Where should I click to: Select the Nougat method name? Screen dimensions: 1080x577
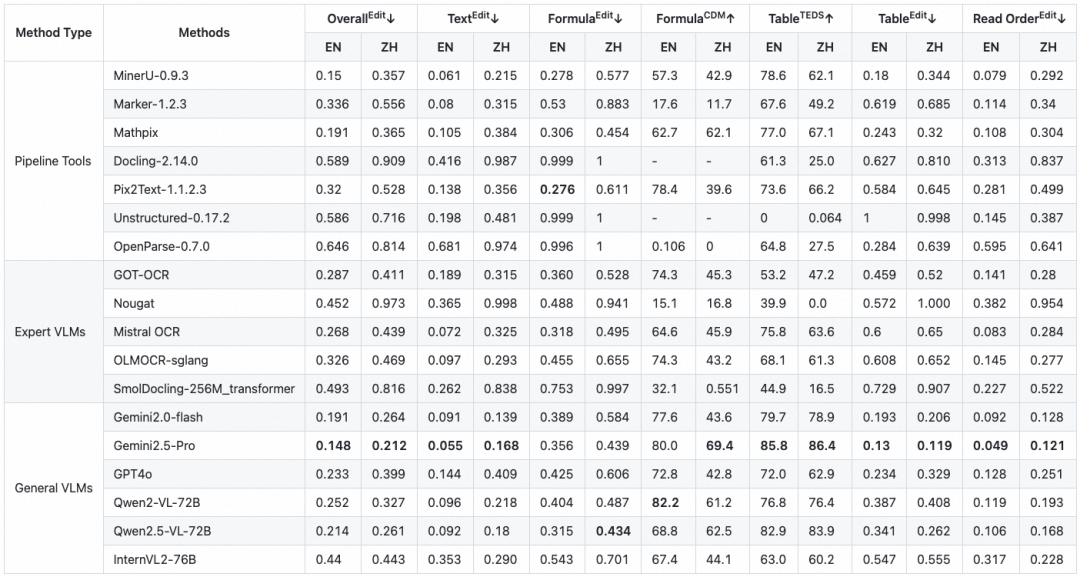tap(134, 304)
